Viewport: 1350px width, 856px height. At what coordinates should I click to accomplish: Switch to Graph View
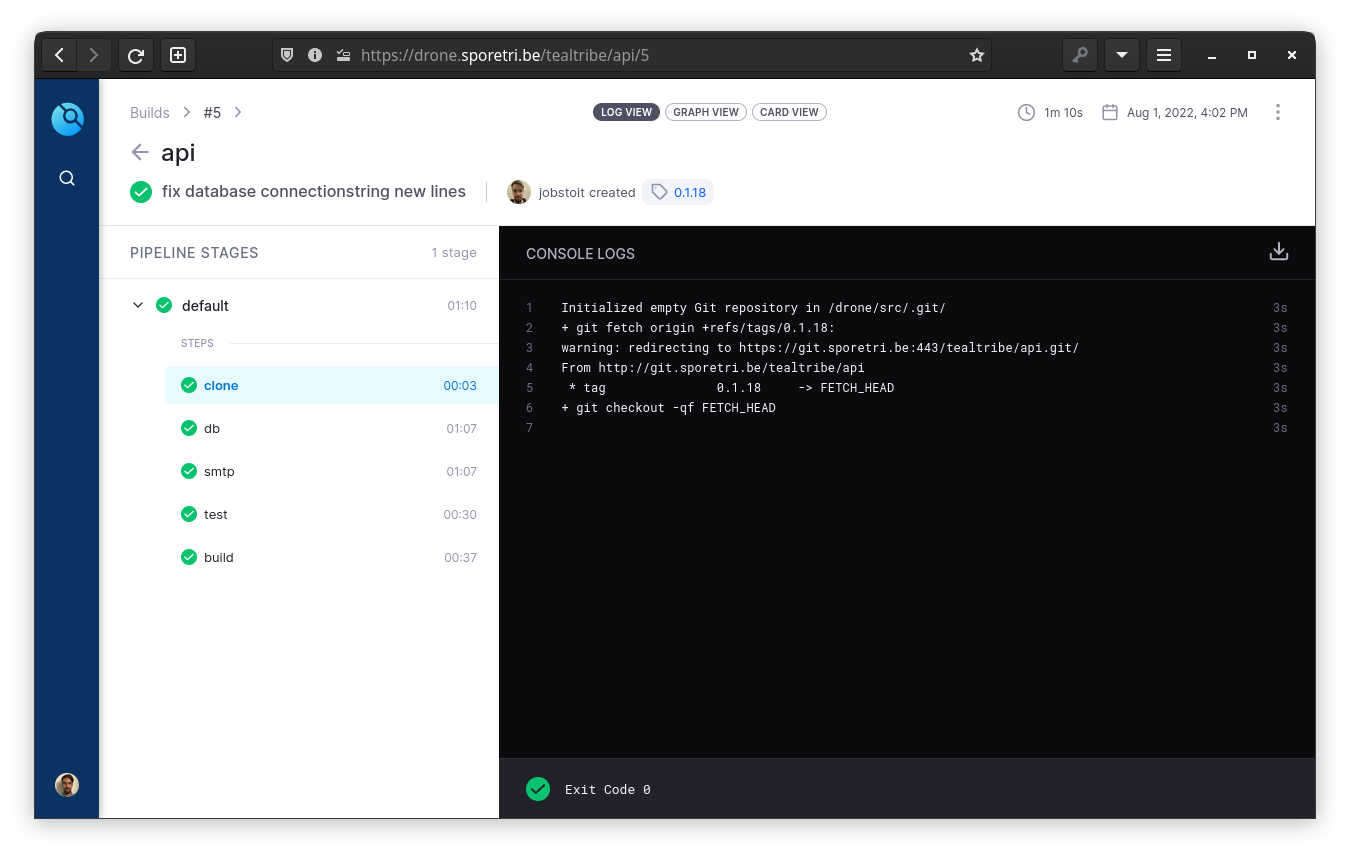pos(705,112)
